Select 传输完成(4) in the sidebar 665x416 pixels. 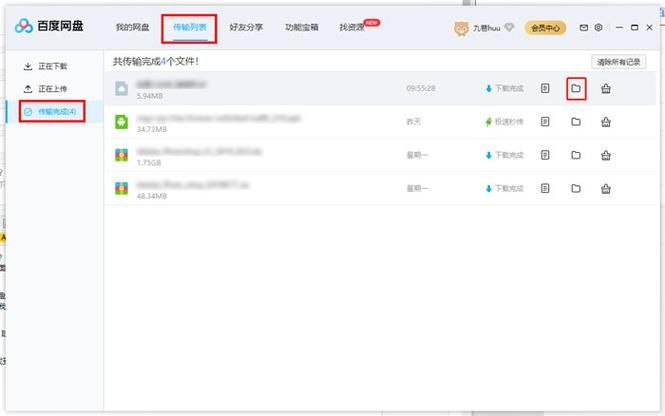pos(56,111)
